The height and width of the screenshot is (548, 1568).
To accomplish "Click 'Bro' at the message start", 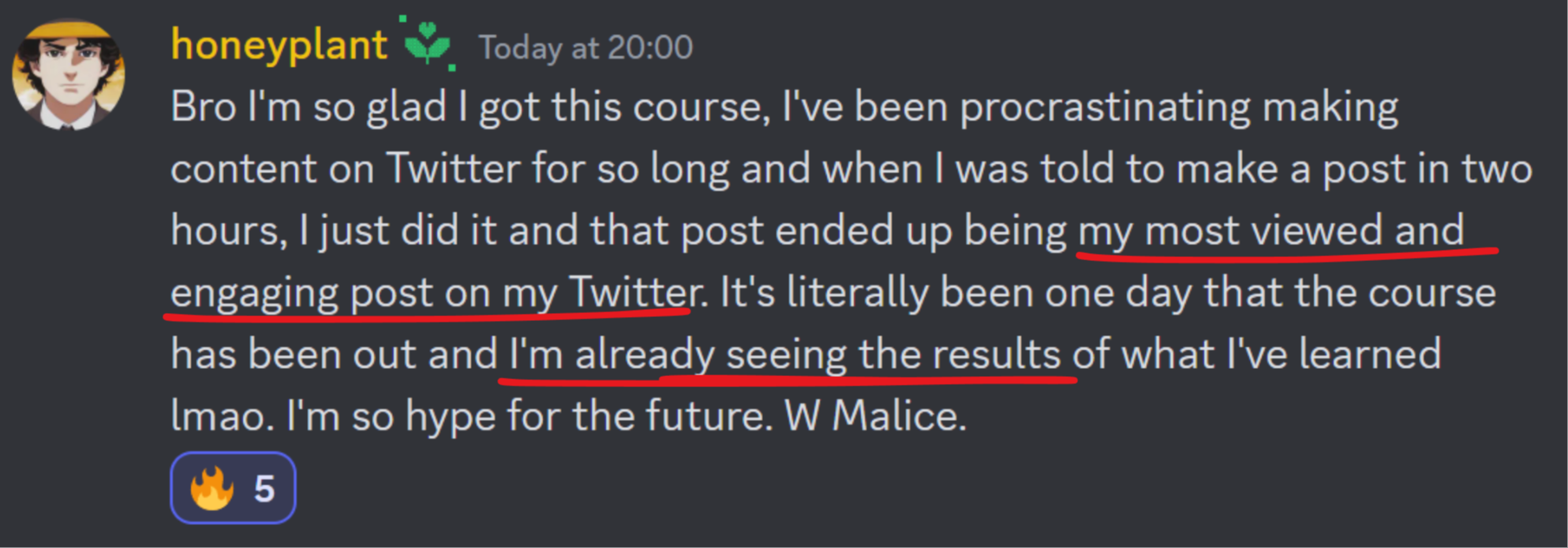I will point(204,107).
